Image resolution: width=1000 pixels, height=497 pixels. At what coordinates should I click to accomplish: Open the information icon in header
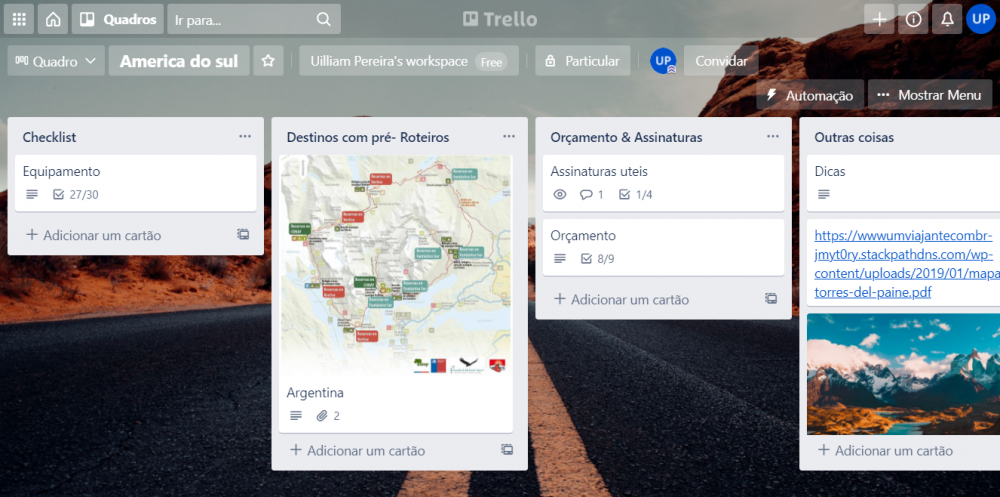click(913, 19)
